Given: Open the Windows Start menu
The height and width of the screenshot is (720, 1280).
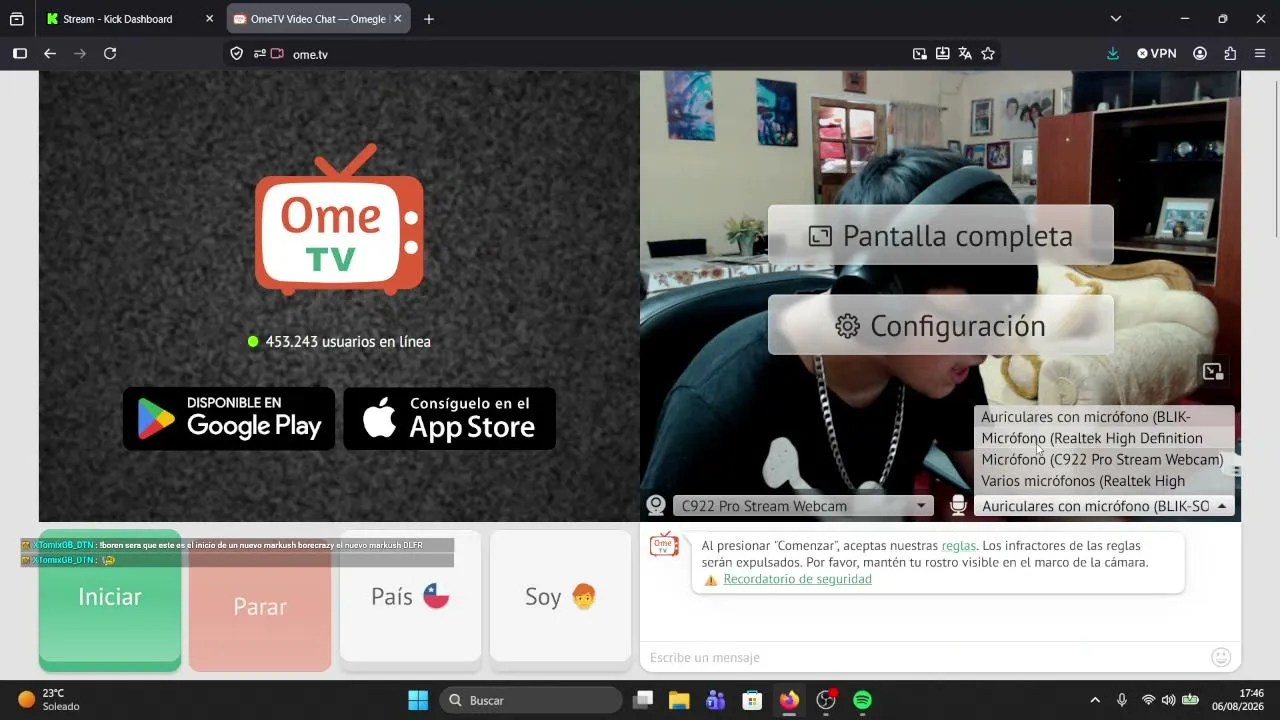Looking at the screenshot, I should click(x=418, y=700).
